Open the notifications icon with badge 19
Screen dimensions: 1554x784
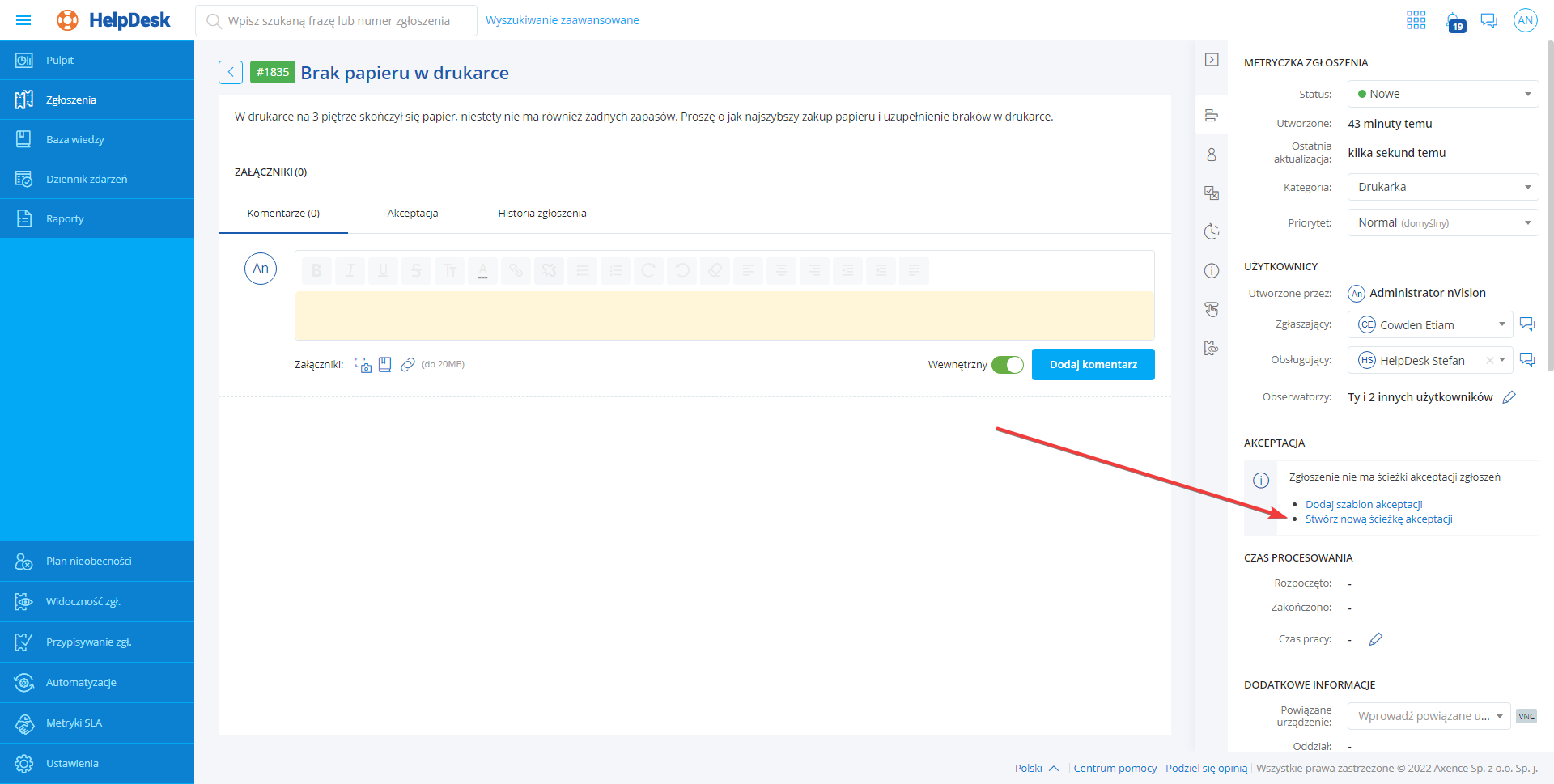[x=1454, y=21]
